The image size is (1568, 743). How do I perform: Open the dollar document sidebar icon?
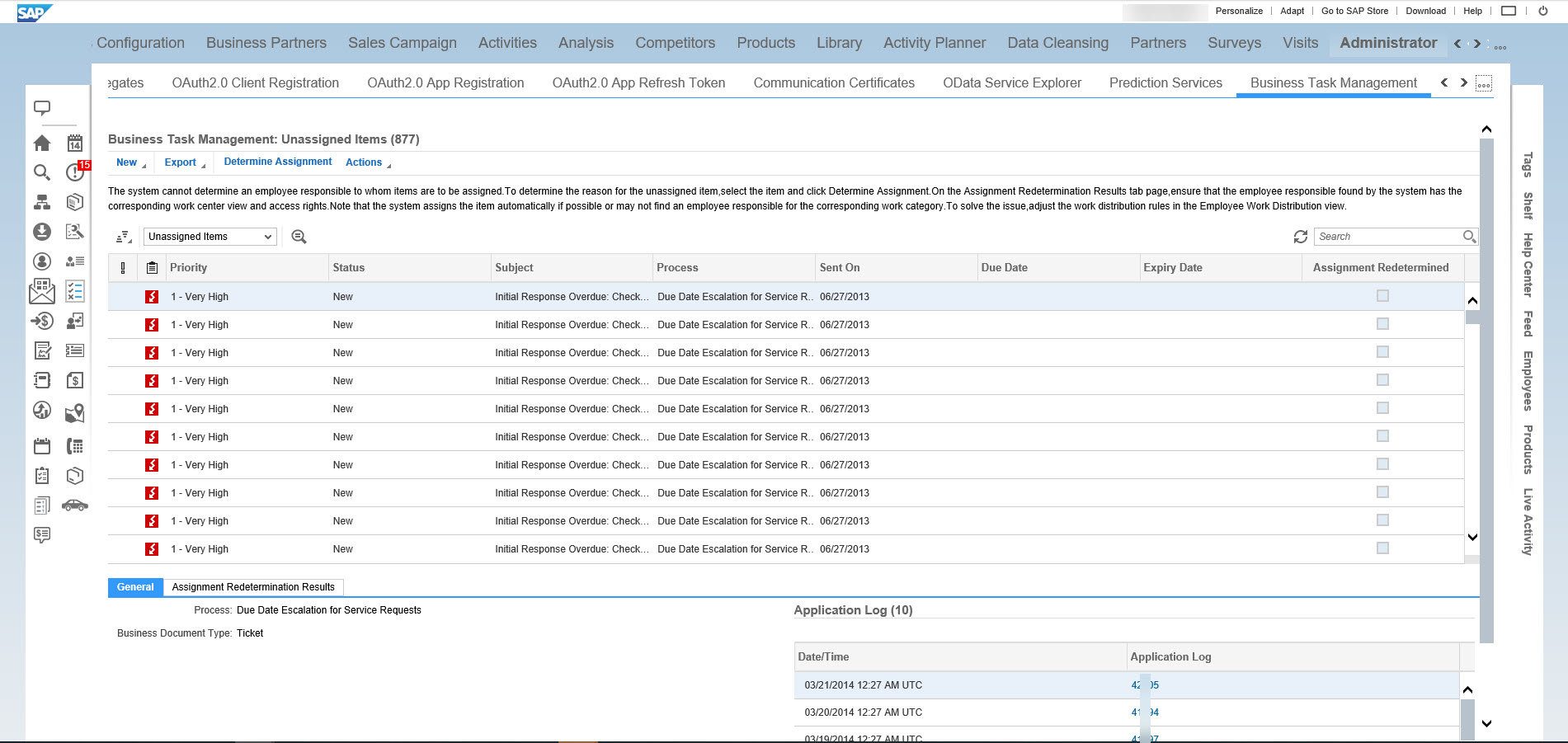[x=75, y=380]
